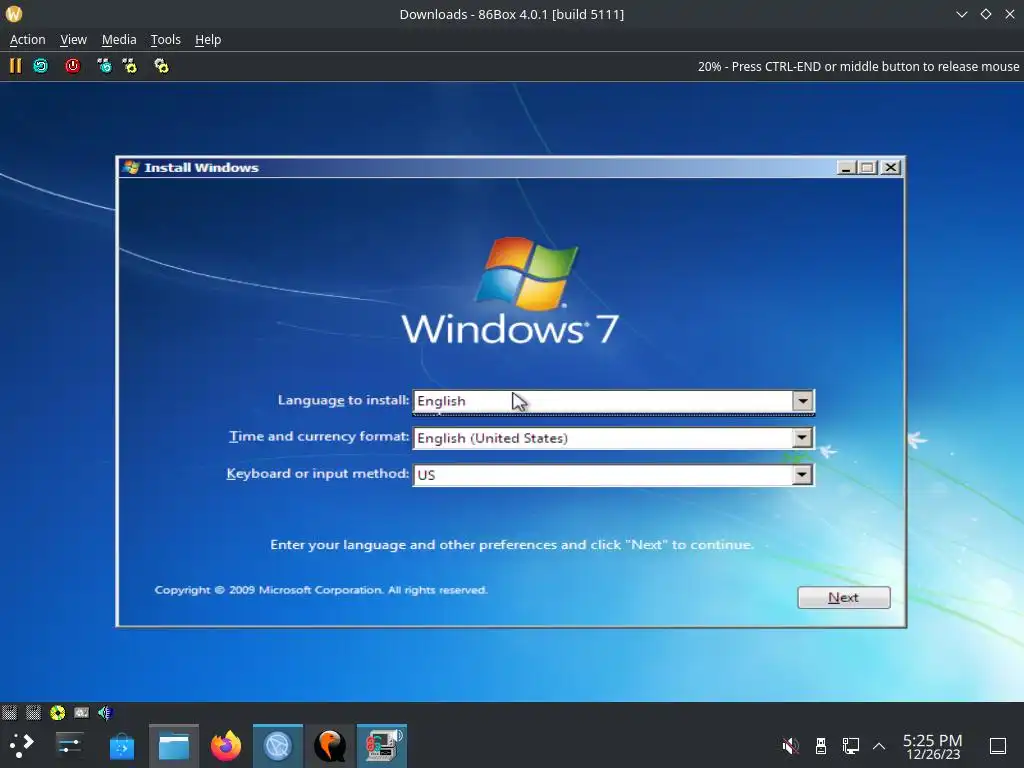This screenshot has width=1024, height=768.
Task: Minimize the Install Windows dialog
Action: click(x=846, y=168)
